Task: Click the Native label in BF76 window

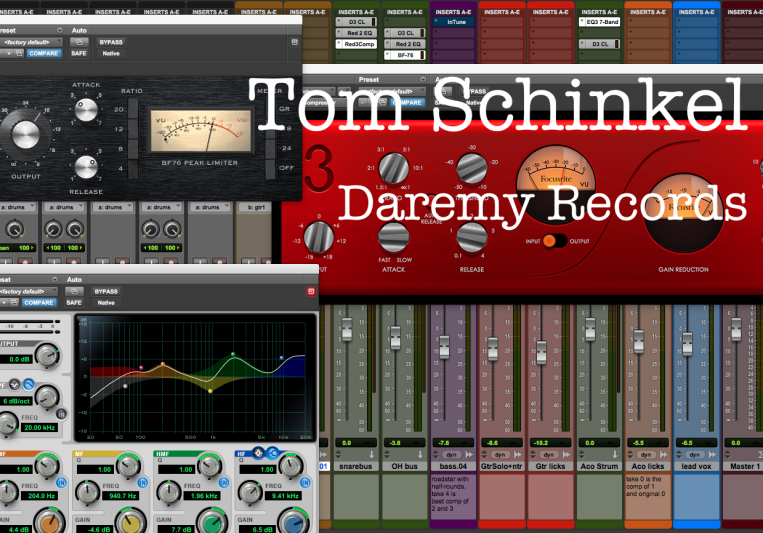Action: [111, 54]
